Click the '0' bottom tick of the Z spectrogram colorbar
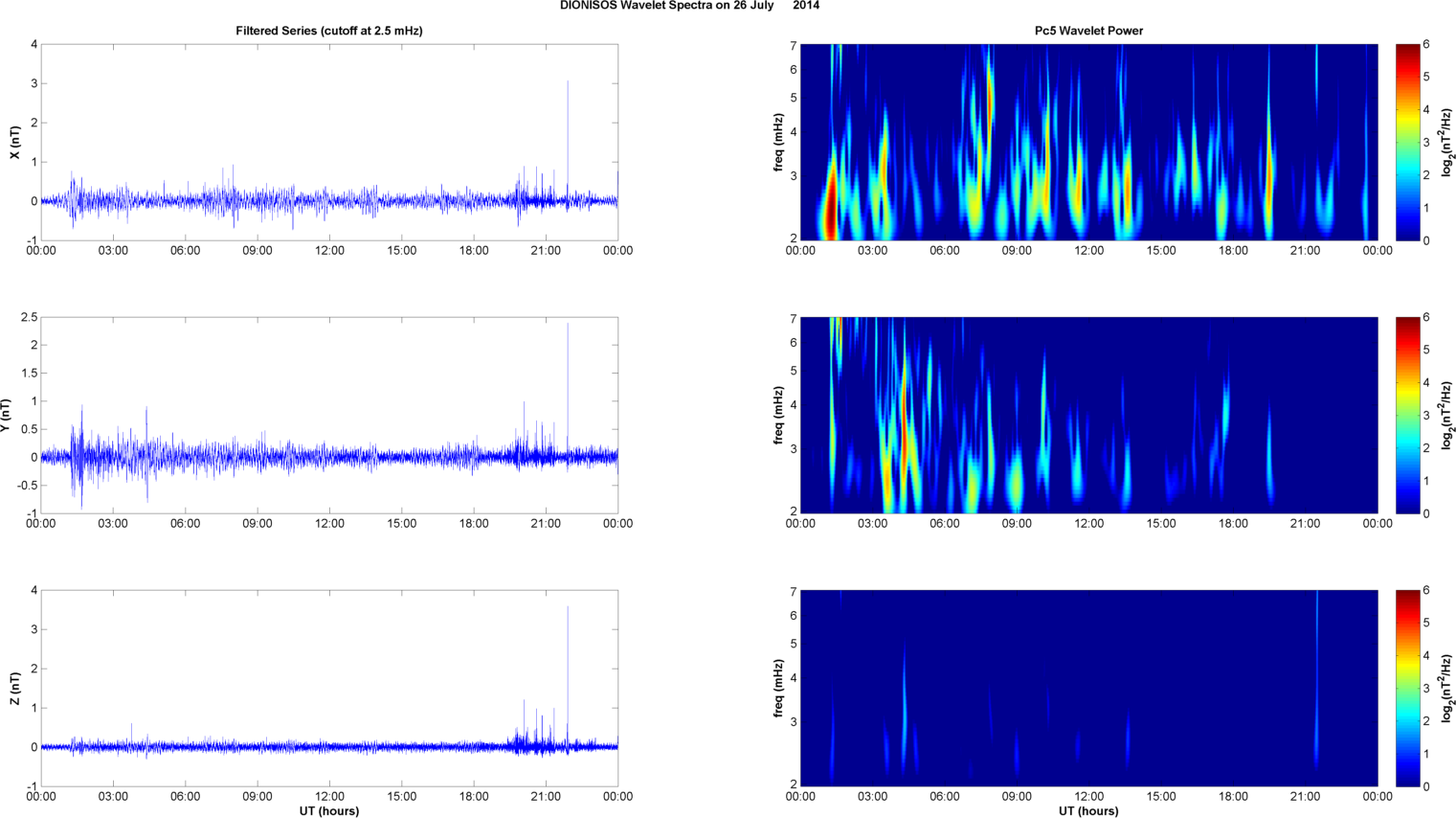Screen dimensions: 1456x818 click(1426, 786)
